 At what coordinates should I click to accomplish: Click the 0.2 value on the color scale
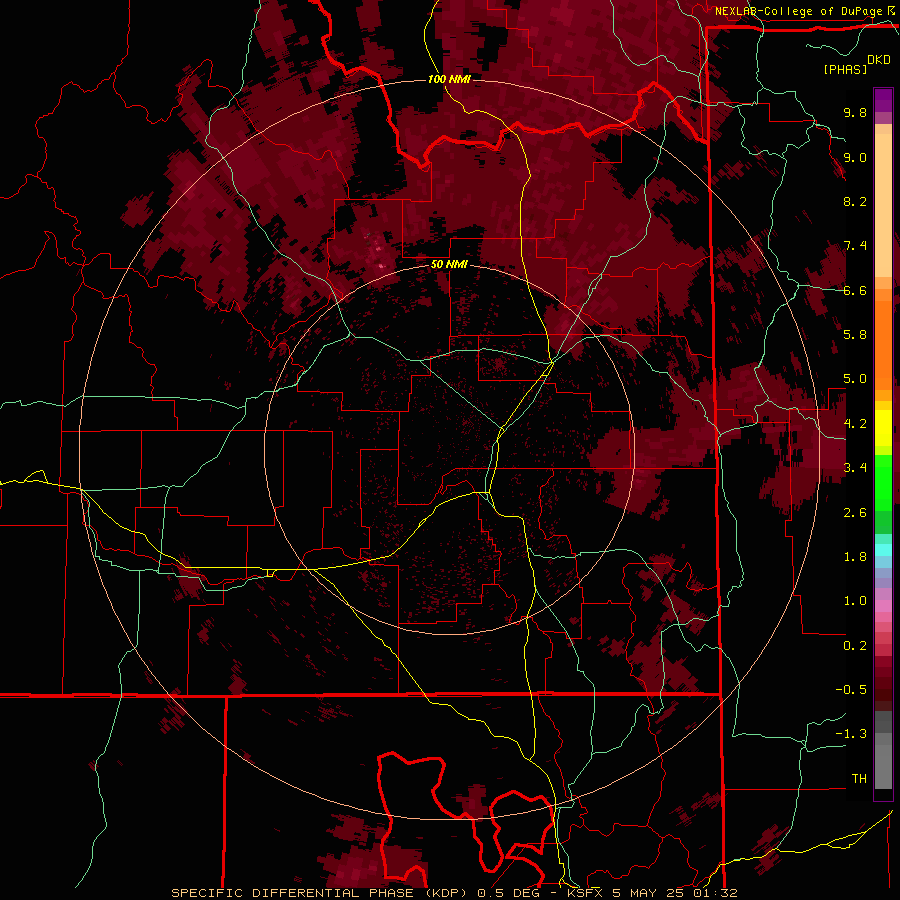[x=855, y=646]
